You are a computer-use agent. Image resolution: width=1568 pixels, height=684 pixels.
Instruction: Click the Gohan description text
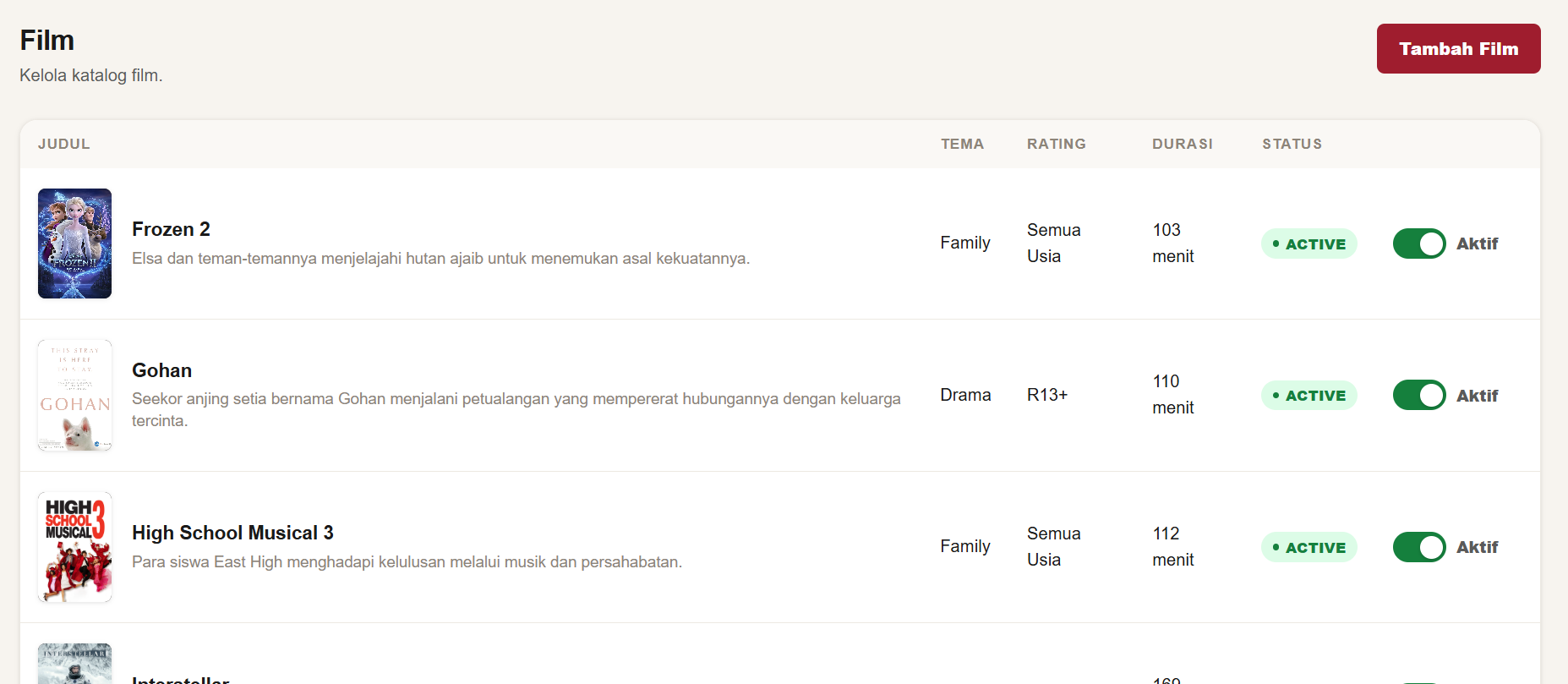coord(516,409)
